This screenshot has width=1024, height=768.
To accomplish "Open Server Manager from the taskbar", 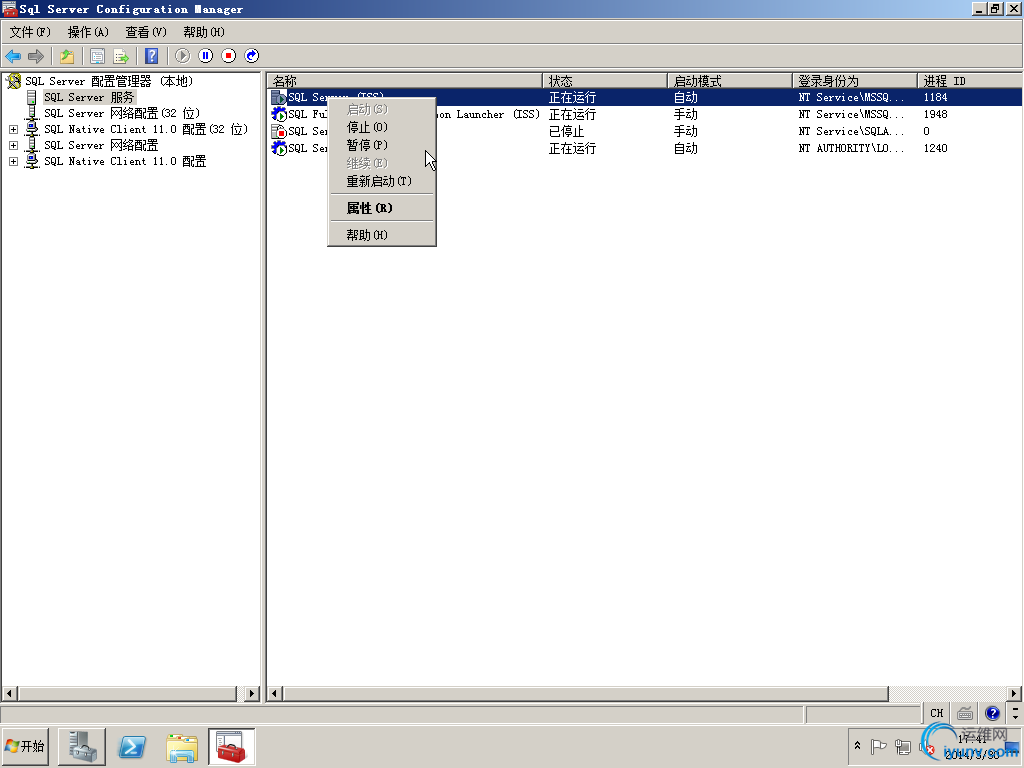I will point(82,747).
